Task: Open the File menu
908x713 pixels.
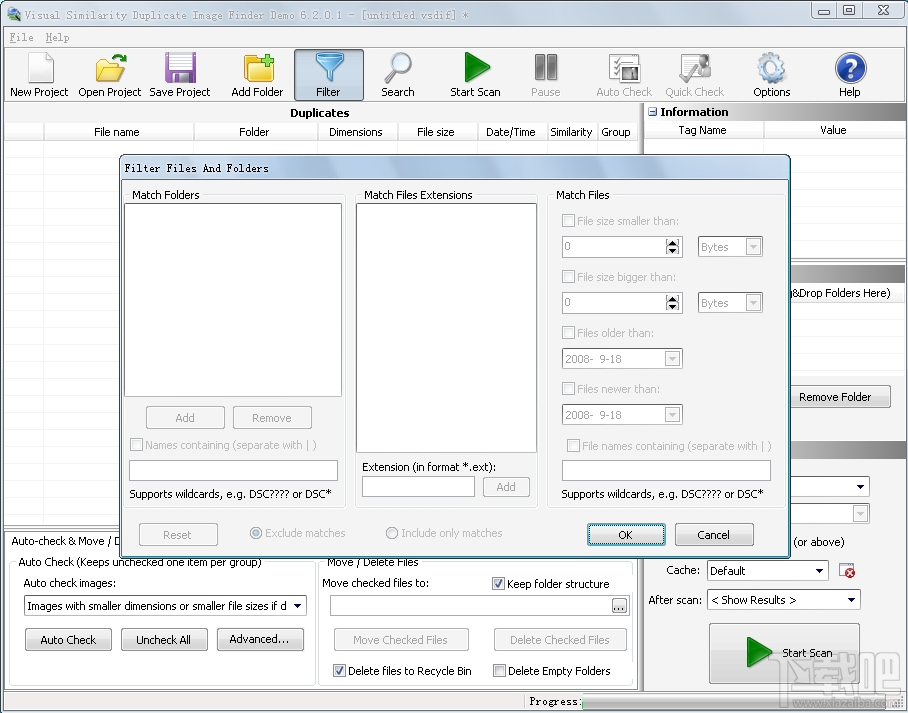Action: point(19,37)
